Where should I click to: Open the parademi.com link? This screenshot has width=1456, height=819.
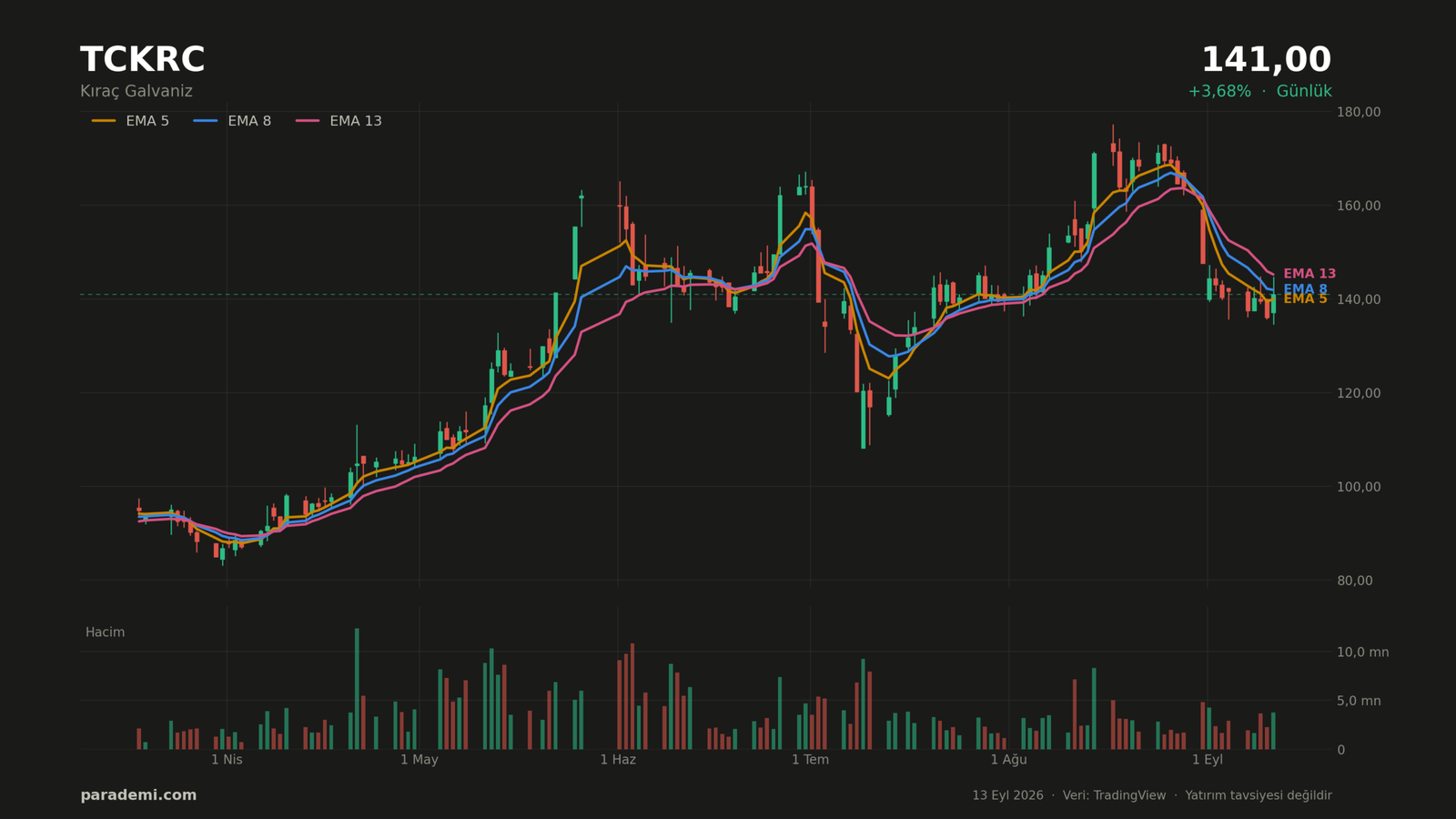[138, 795]
